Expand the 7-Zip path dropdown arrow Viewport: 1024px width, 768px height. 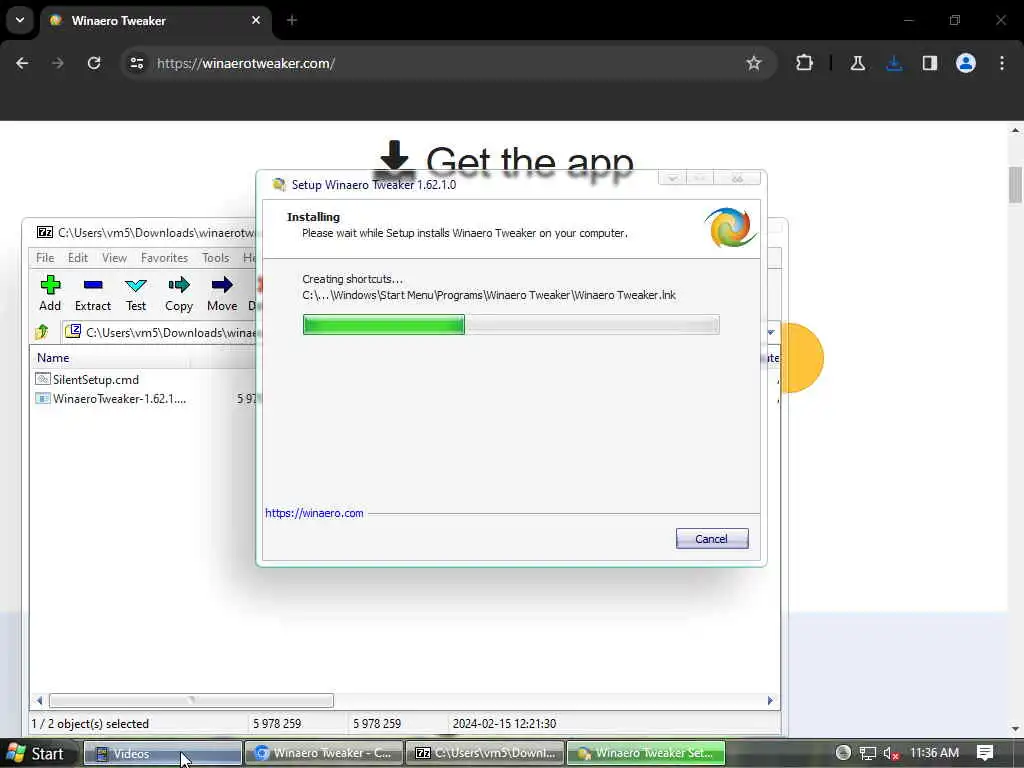(771, 332)
